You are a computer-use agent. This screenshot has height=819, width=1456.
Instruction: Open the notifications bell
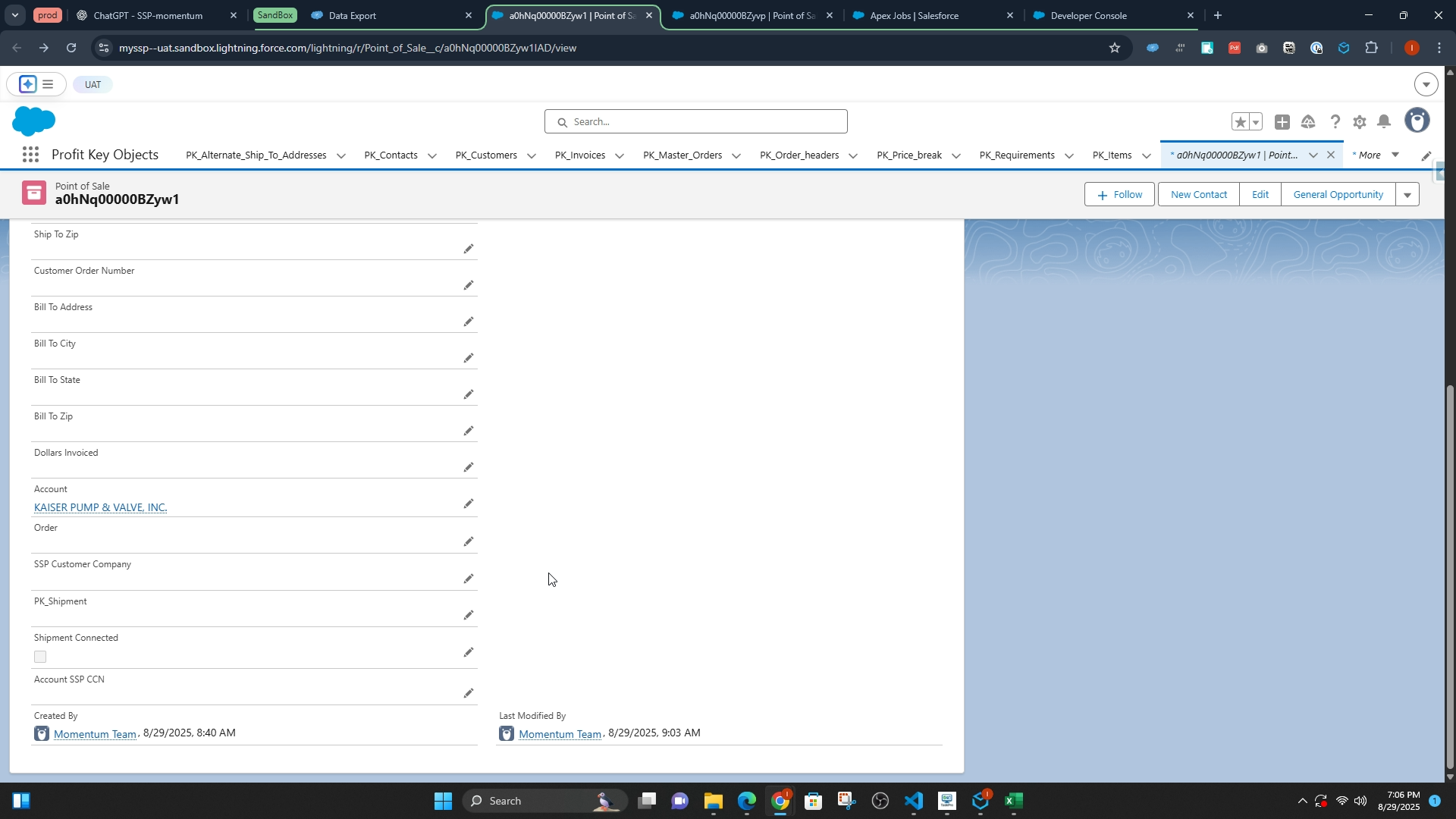coord(1384,122)
